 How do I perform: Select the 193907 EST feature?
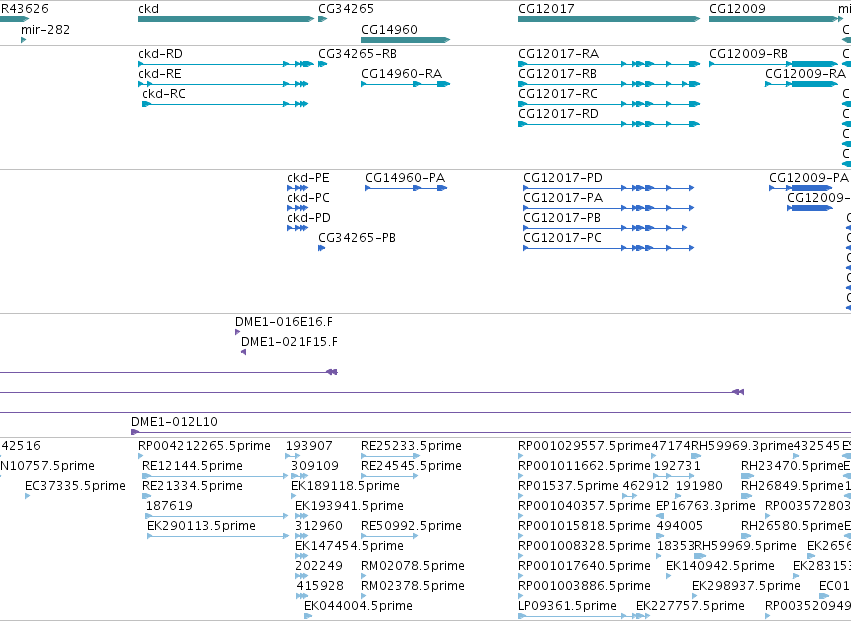point(293,456)
